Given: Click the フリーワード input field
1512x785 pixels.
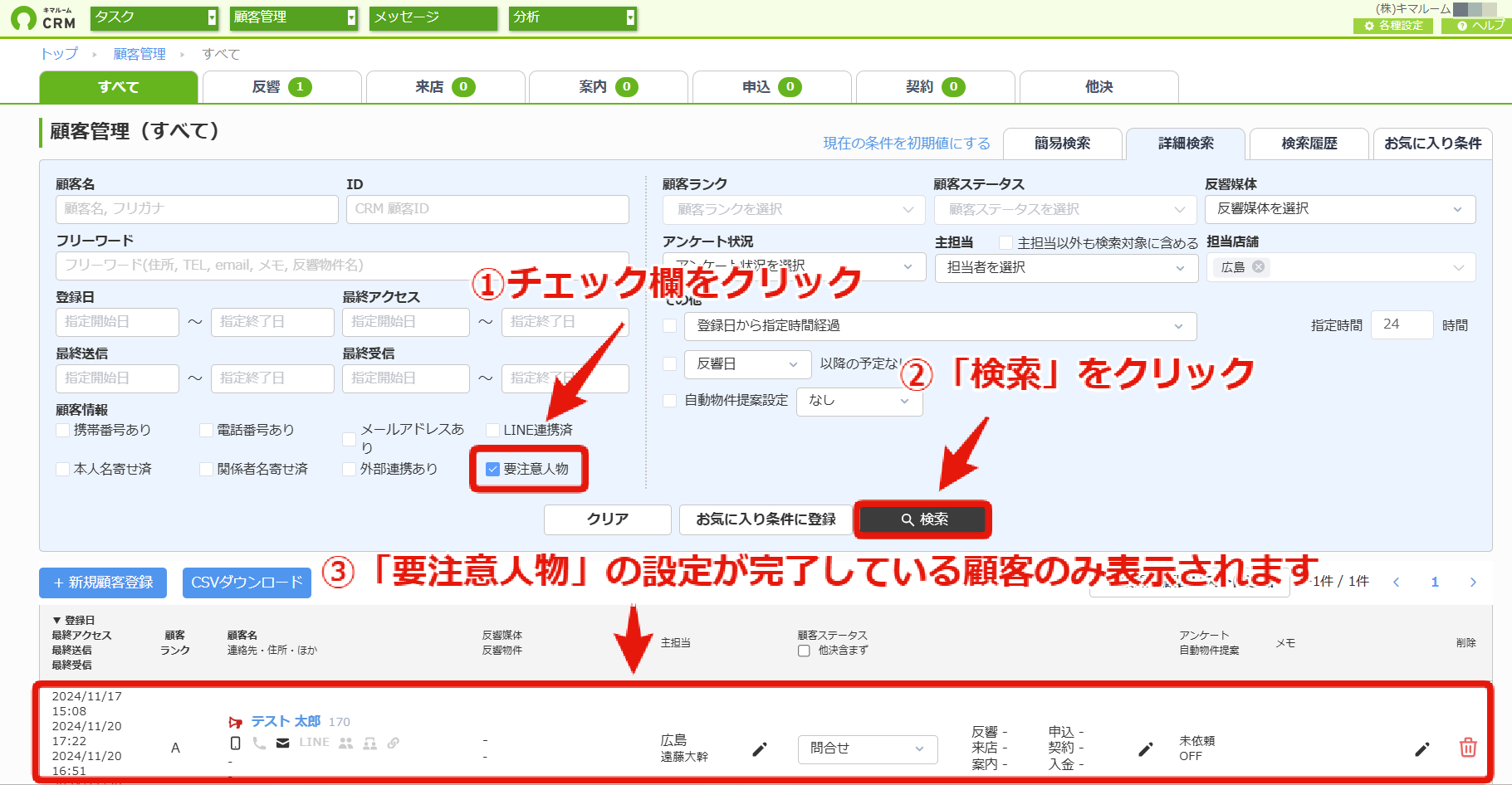Looking at the screenshot, I should (342, 266).
